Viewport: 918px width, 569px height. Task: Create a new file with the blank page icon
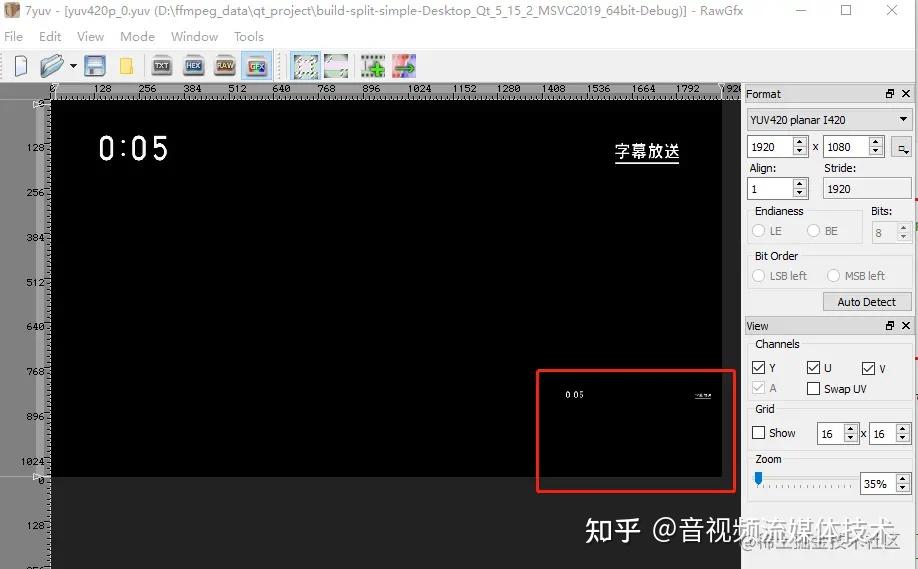pyautogui.click(x=20, y=66)
